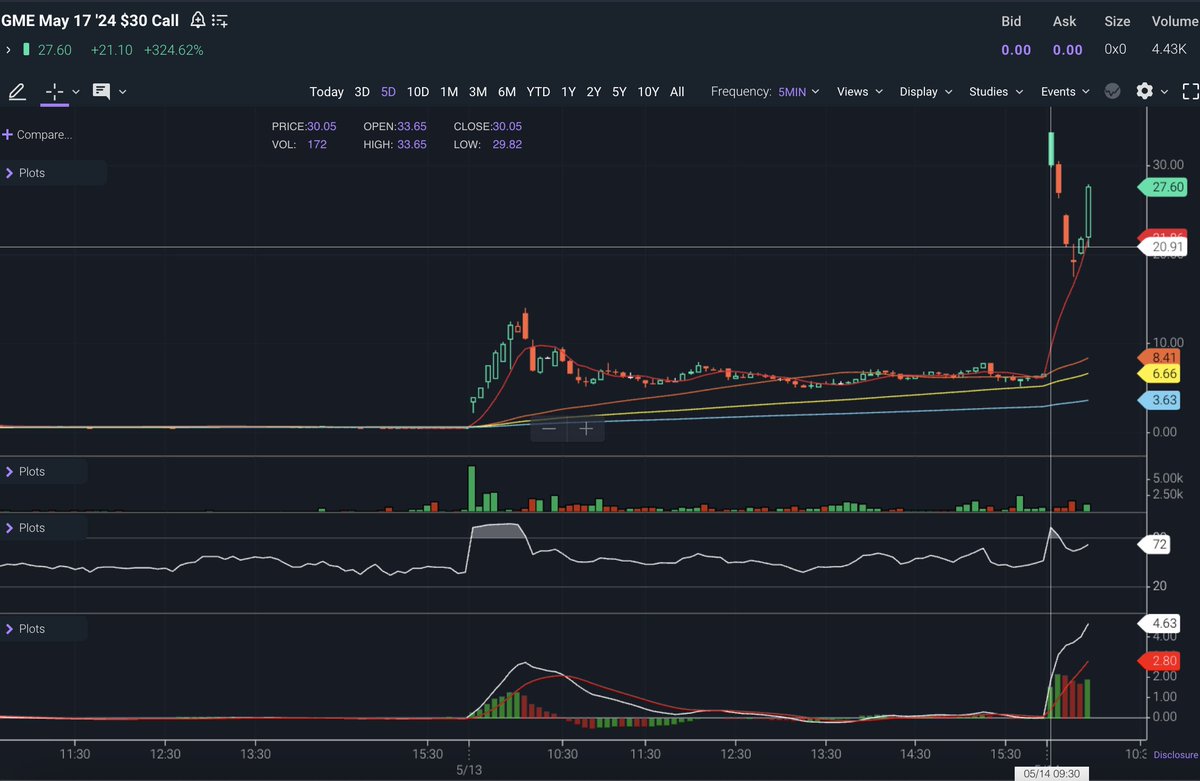Select the pencil drawing tool
The width and height of the screenshot is (1200, 781).
tap(17, 91)
